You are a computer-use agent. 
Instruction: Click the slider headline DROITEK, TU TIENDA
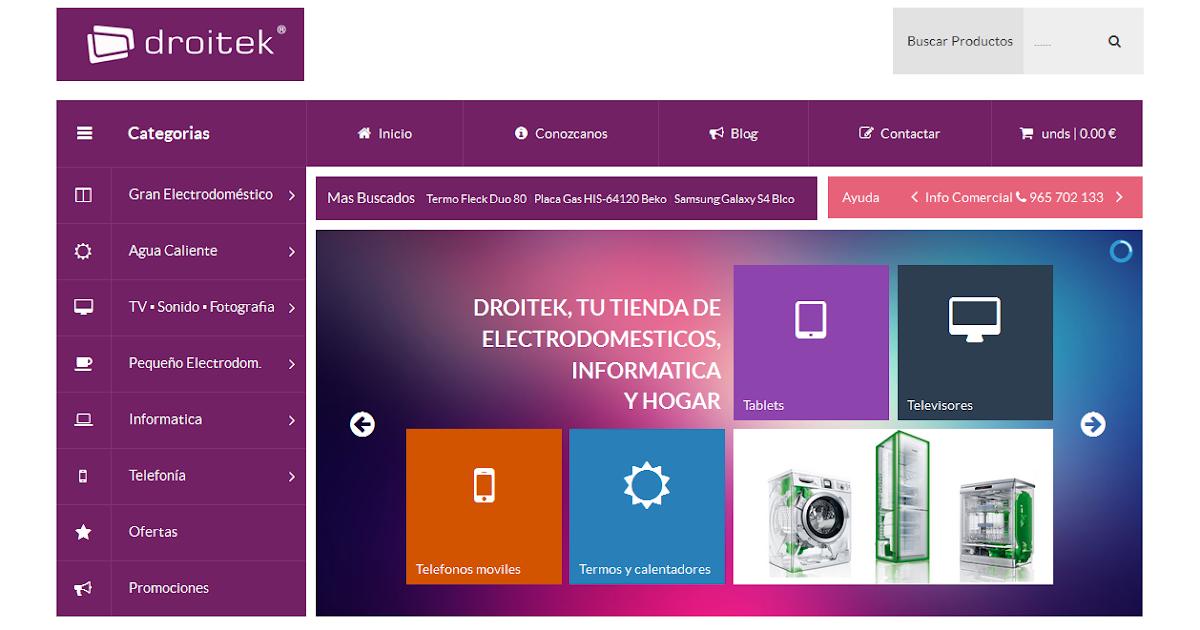tap(597, 355)
